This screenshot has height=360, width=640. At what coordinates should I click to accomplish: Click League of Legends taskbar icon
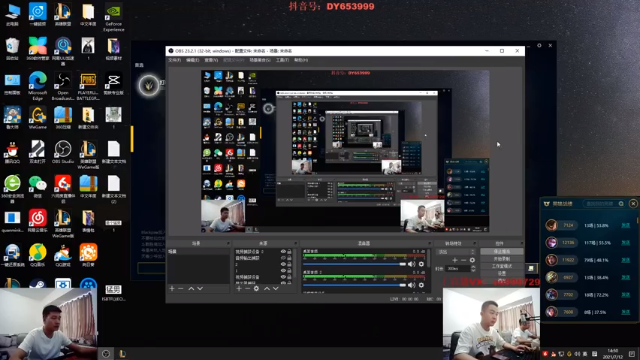[x=122, y=353]
